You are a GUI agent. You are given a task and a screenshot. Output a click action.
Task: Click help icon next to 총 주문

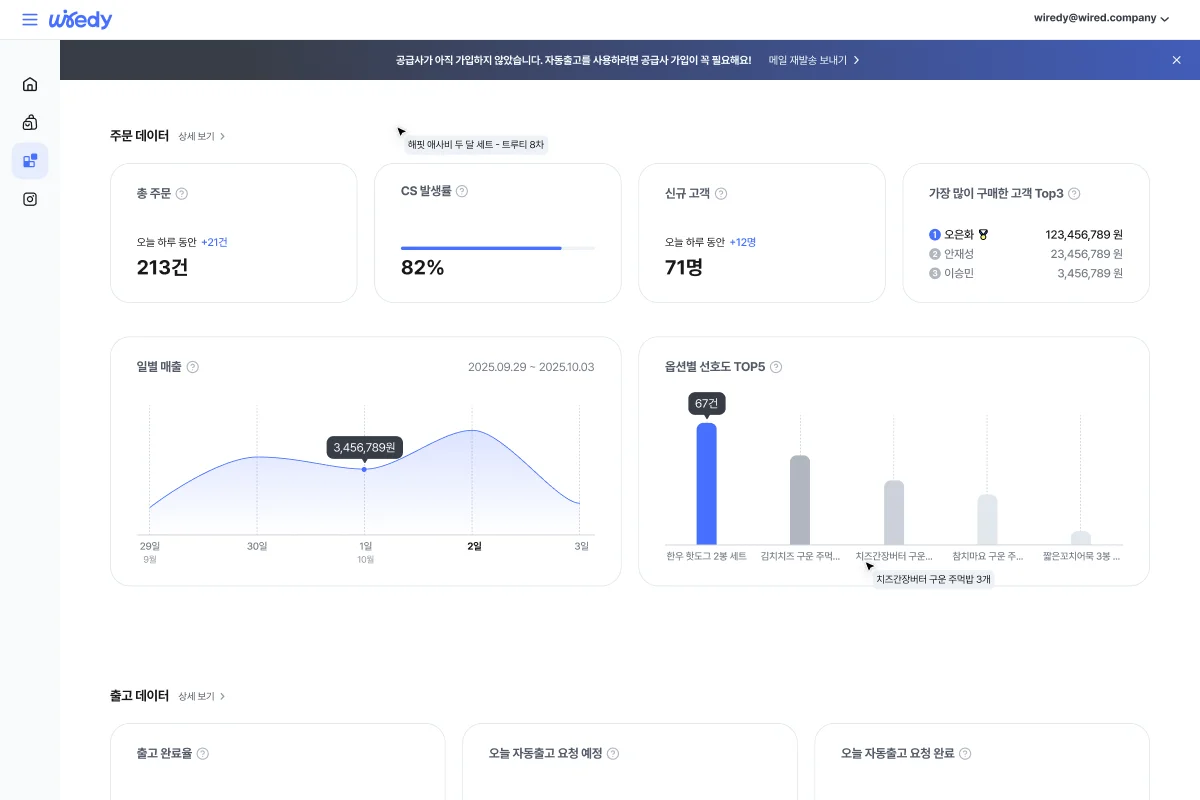pyautogui.click(x=182, y=194)
